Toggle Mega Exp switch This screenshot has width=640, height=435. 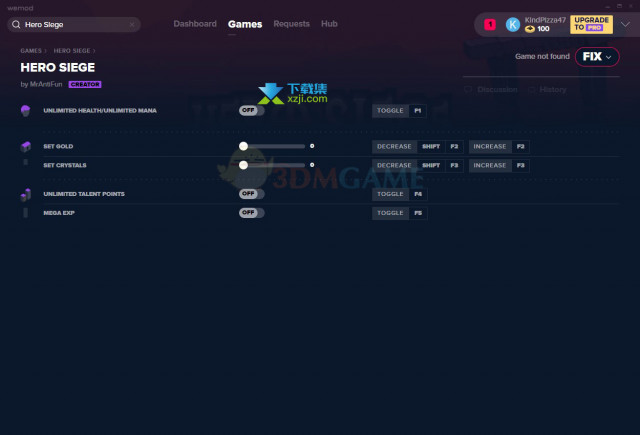(x=251, y=213)
